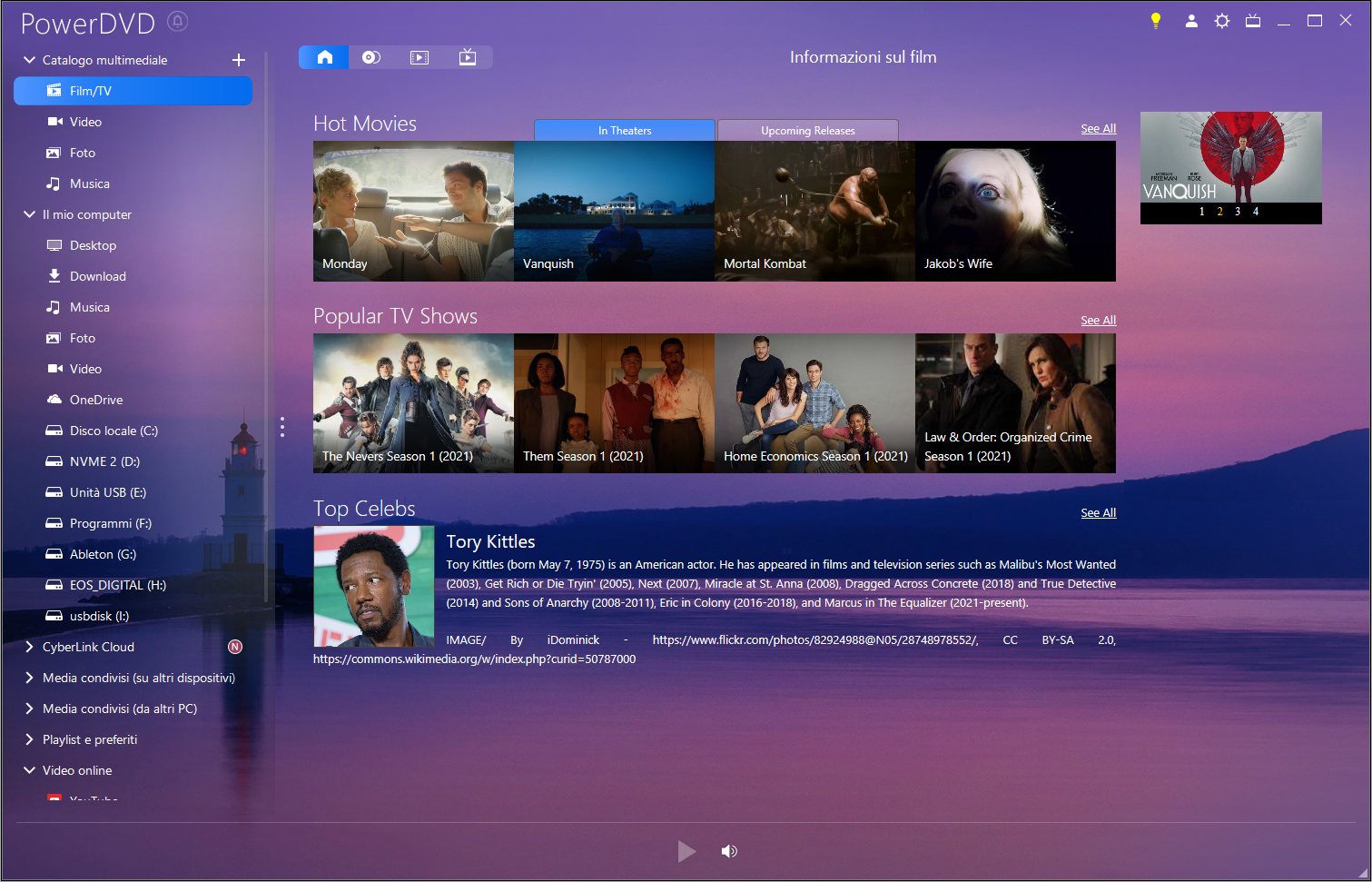Open the user account icon
This screenshot has width=1372, height=882.
[1191, 20]
